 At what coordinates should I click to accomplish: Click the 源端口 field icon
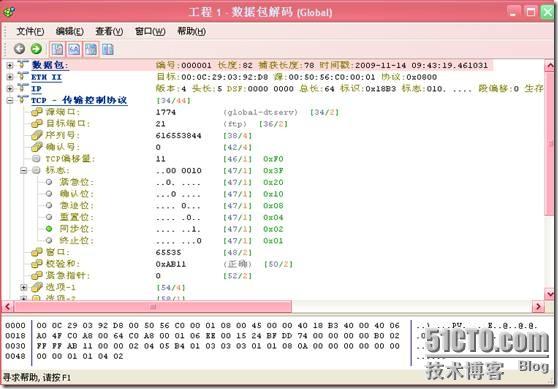pos(37,112)
